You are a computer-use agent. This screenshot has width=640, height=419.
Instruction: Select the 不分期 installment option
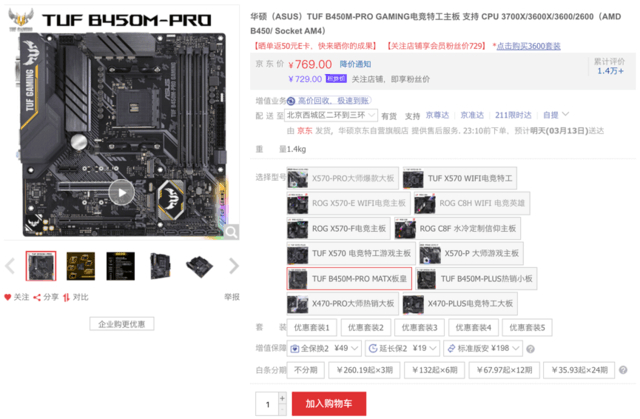coord(306,370)
